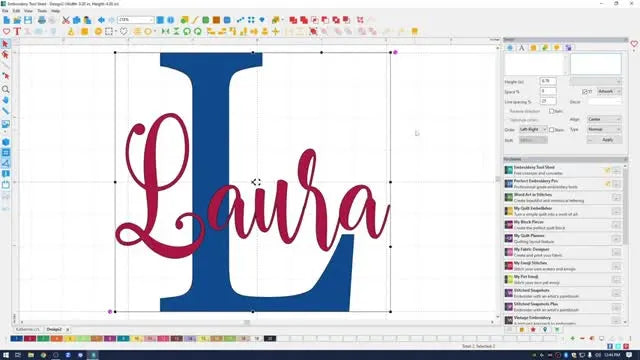The height and width of the screenshot is (360, 640).
Task: Open the Windows Start menu
Action: (x=6, y=355)
